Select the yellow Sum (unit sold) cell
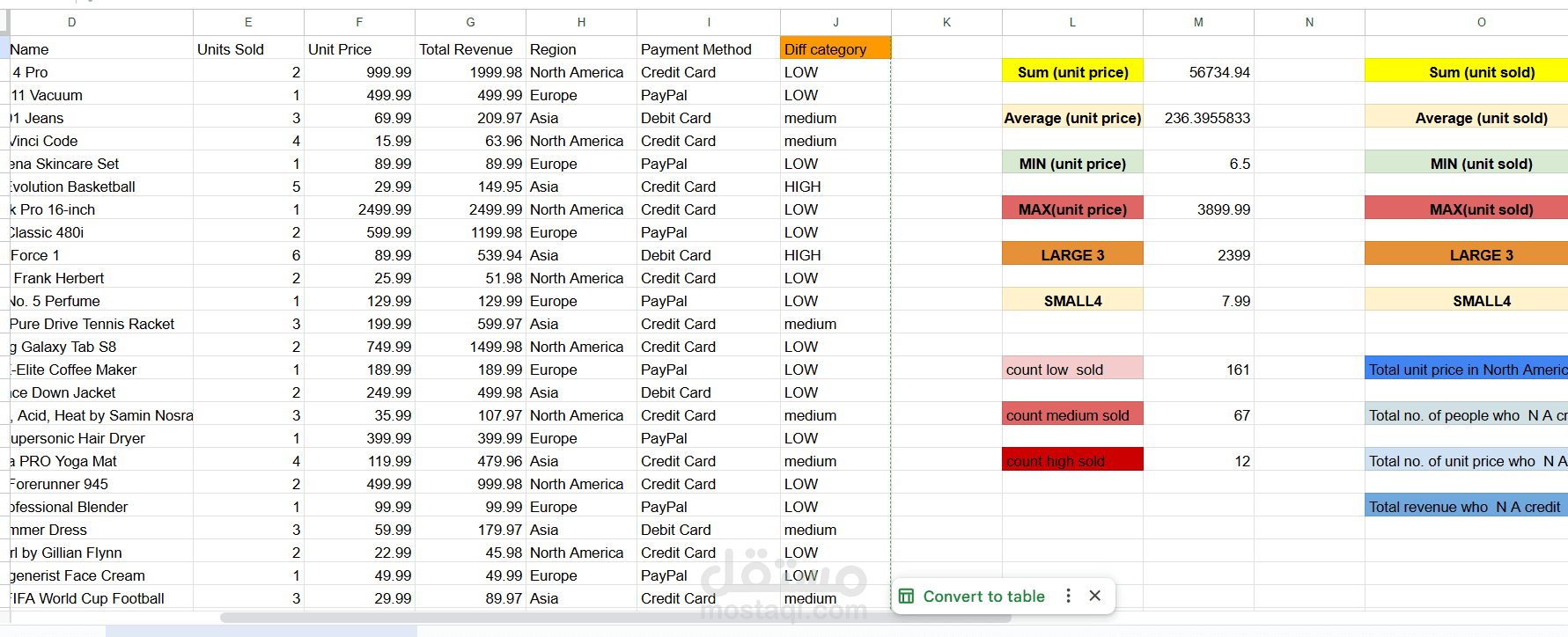The height and width of the screenshot is (637, 1568). [x=1467, y=72]
